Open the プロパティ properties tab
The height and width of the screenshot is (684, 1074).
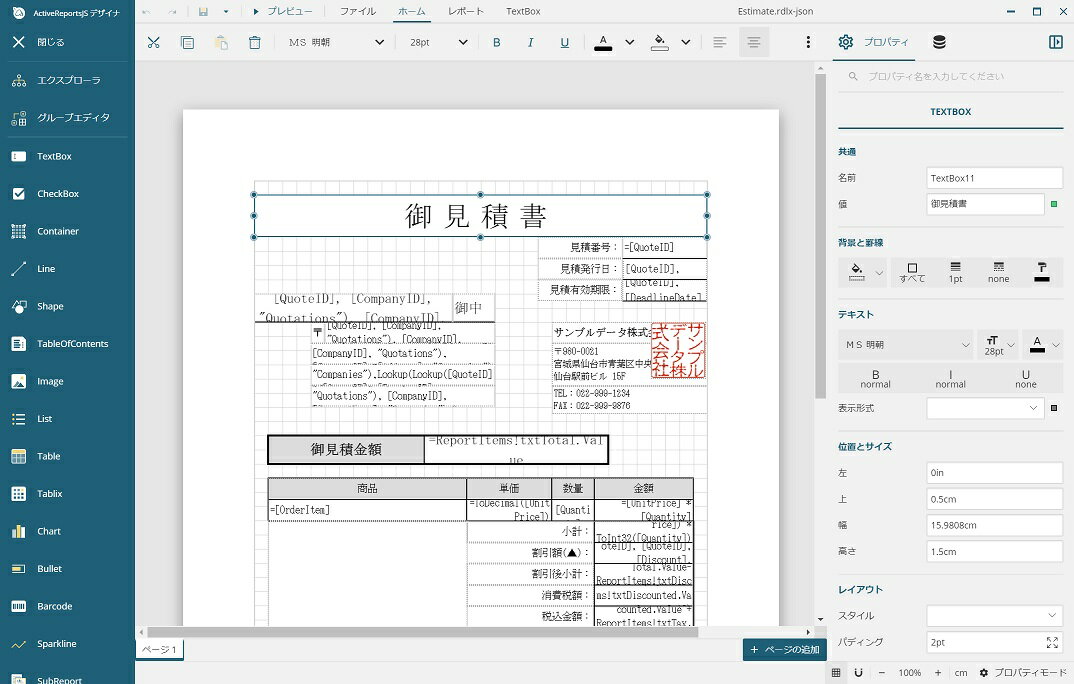coord(874,42)
